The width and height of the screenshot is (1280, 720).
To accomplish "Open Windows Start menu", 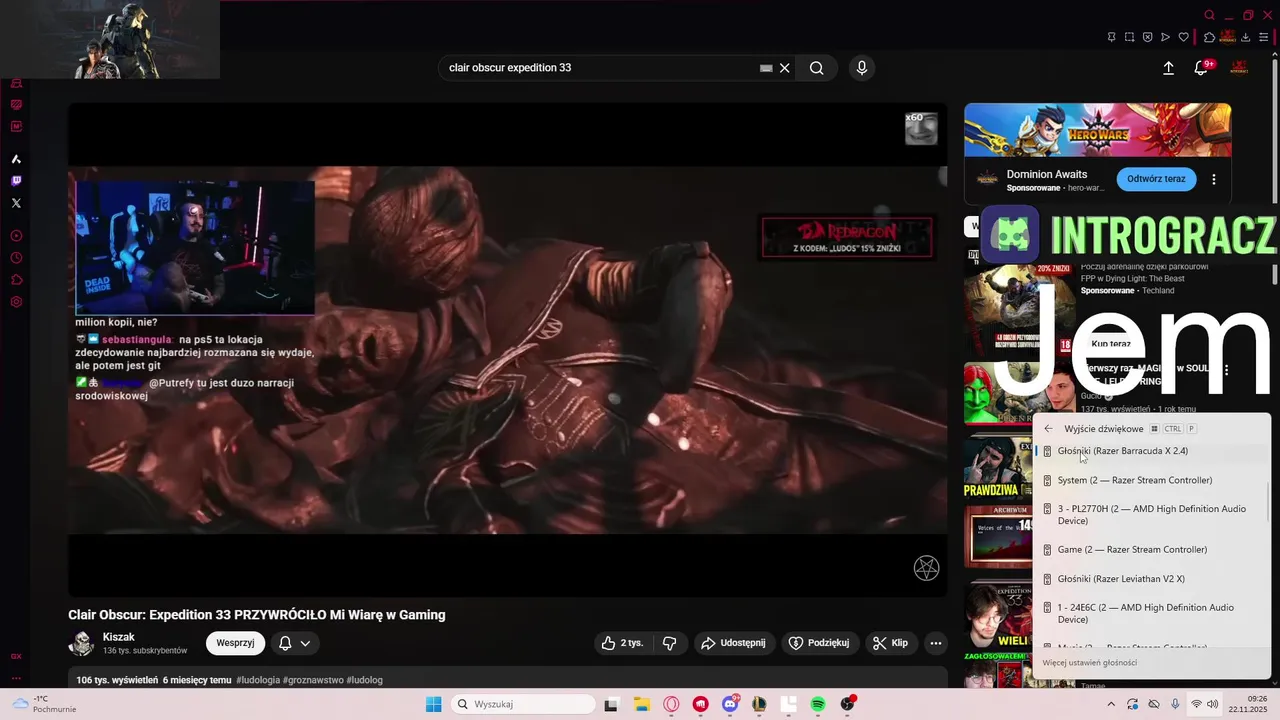I will click(433, 704).
